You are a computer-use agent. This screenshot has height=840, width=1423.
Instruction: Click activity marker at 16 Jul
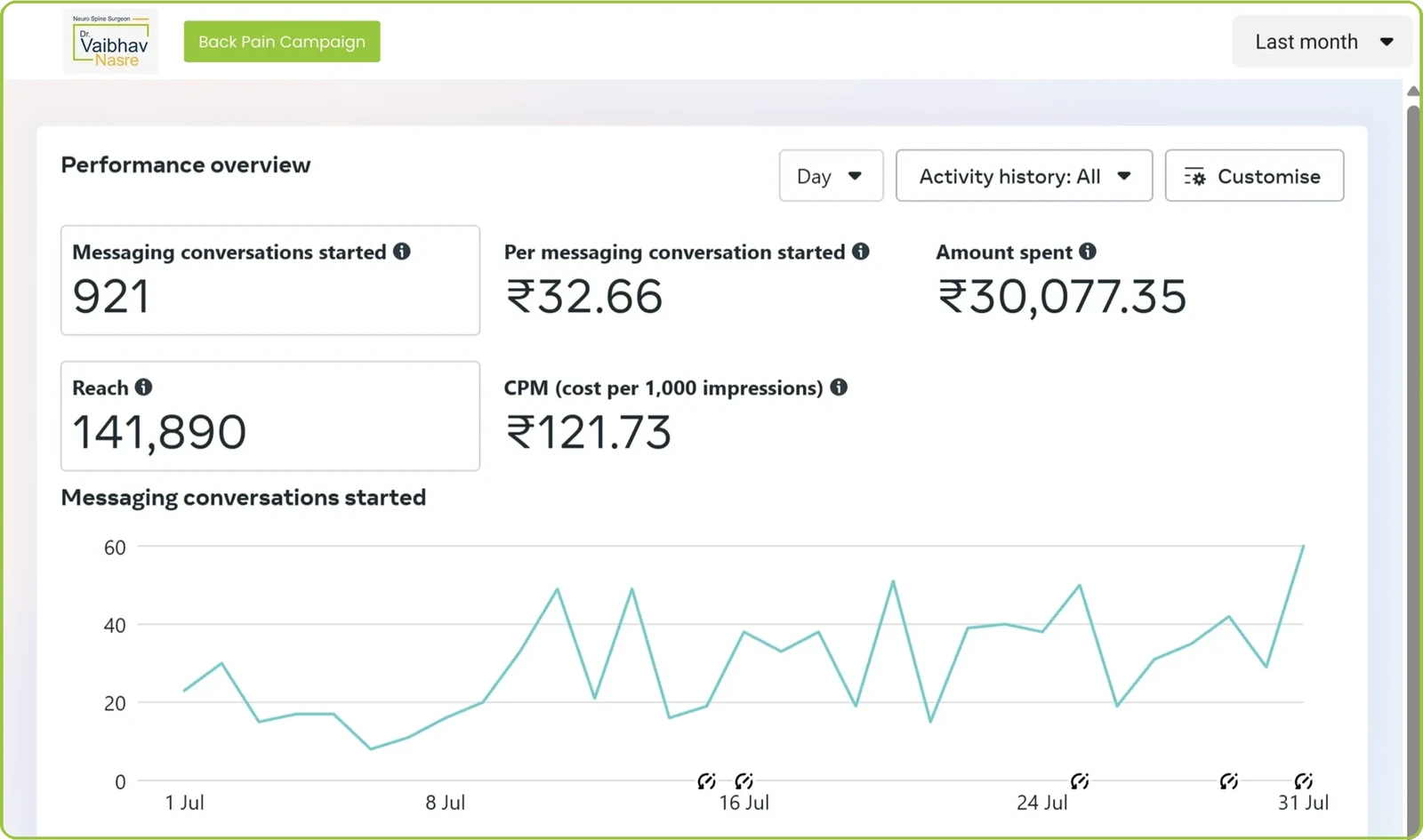pyautogui.click(x=744, y=781)
